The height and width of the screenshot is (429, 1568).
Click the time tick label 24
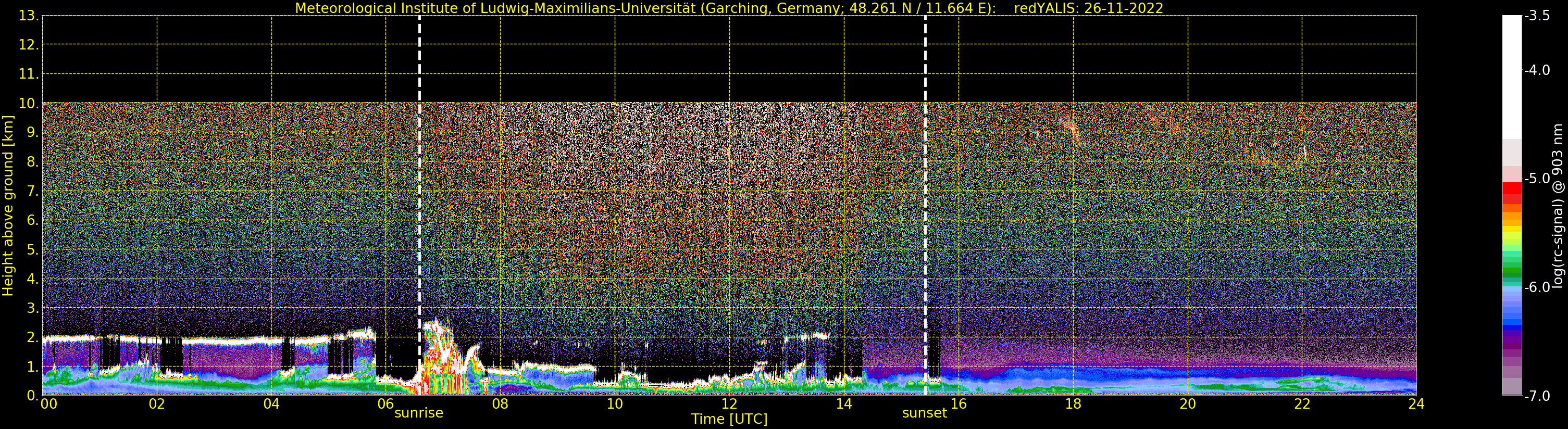click(x=1416, y=404)
